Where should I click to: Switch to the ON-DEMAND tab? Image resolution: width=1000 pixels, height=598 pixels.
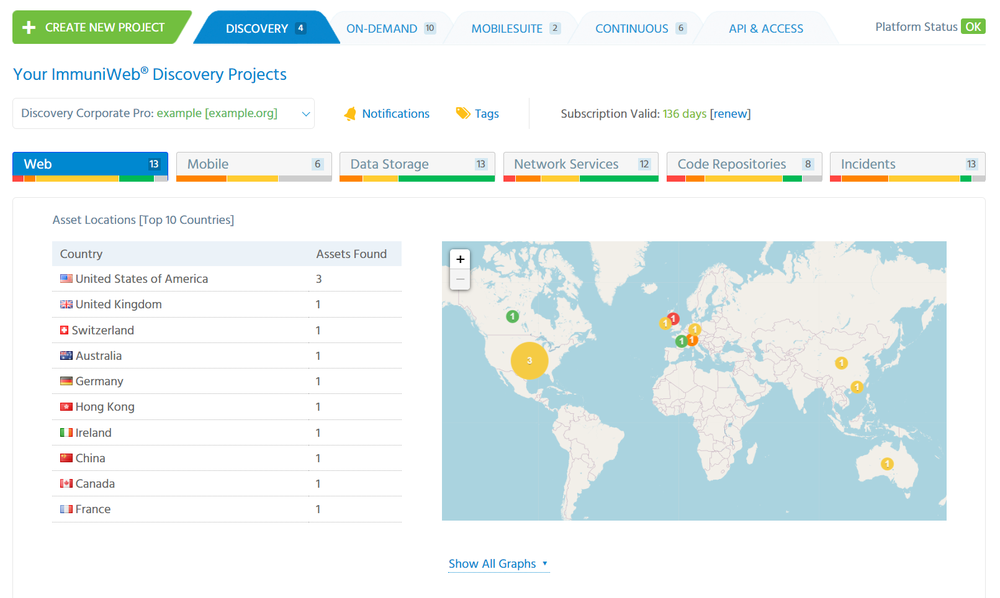point(381,28)
